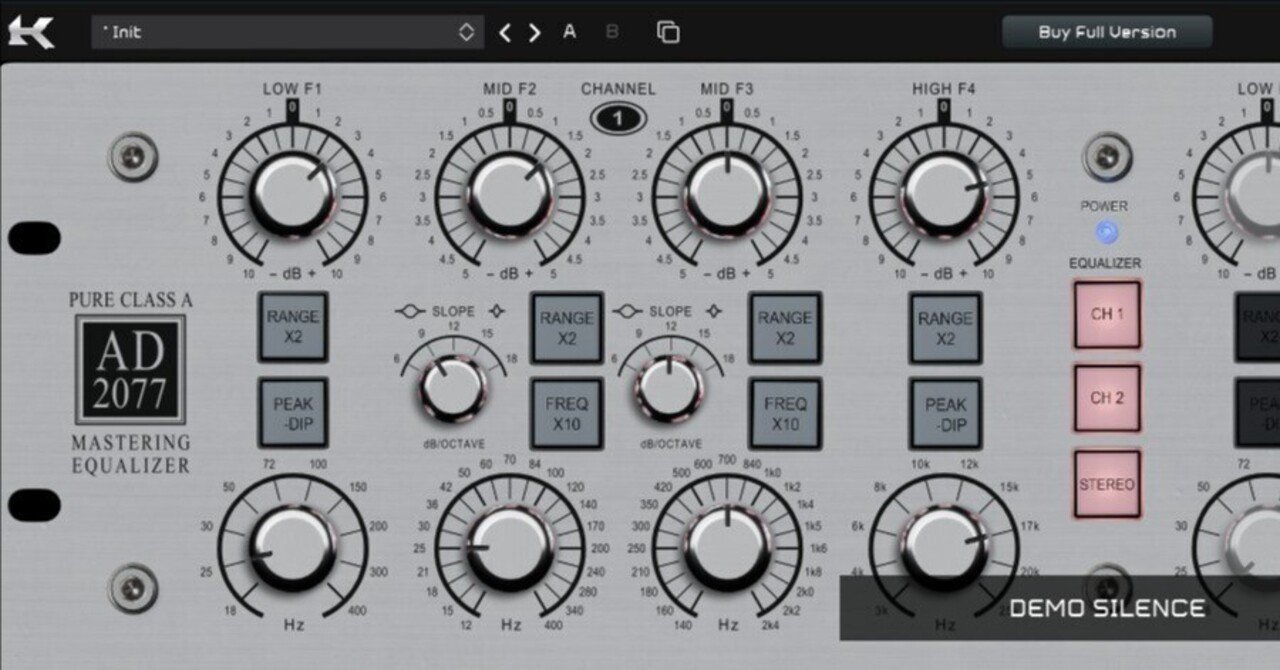The image size is (1280, 670).
Task: Click the DEMO SILENCE notice
Action: [1107, 608]
